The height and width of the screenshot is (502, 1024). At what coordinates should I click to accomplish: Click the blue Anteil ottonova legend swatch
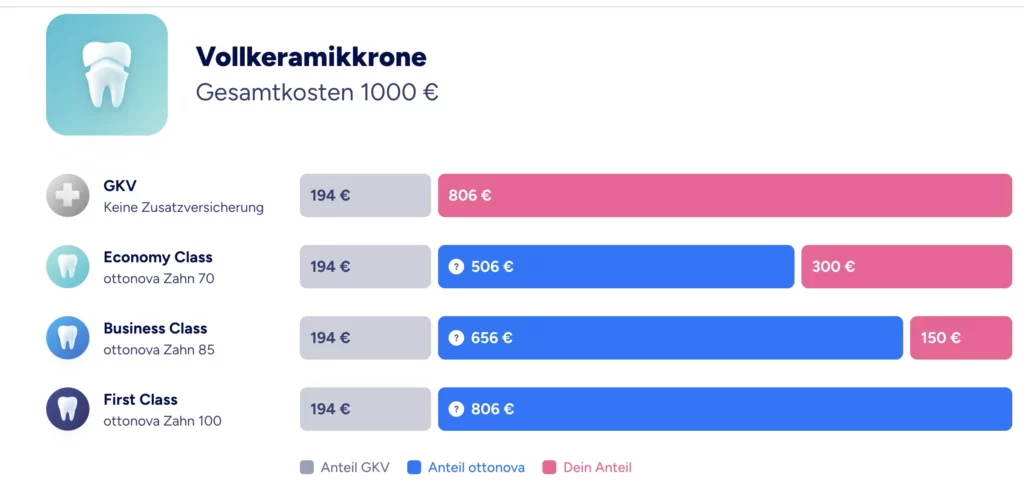click(414, 467)
